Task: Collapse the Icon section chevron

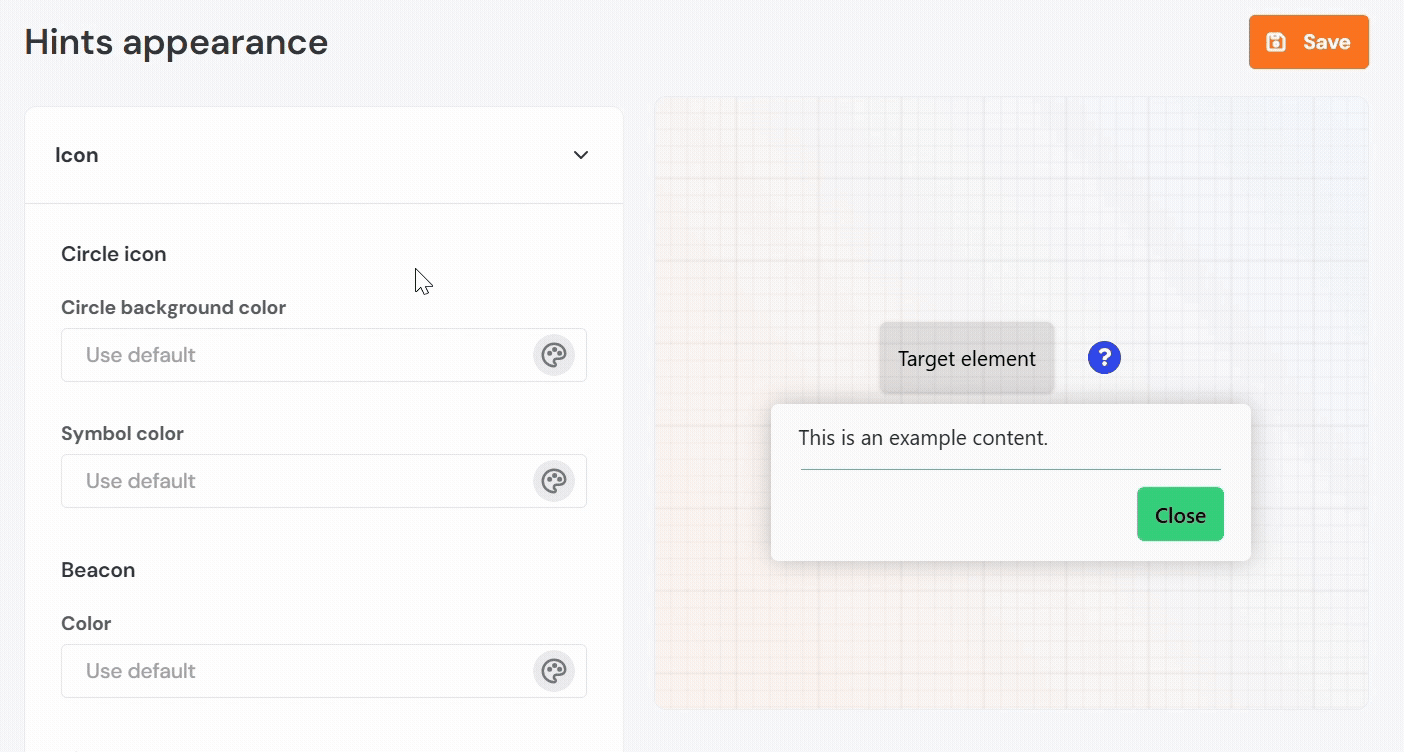Action: click(581, 155)
